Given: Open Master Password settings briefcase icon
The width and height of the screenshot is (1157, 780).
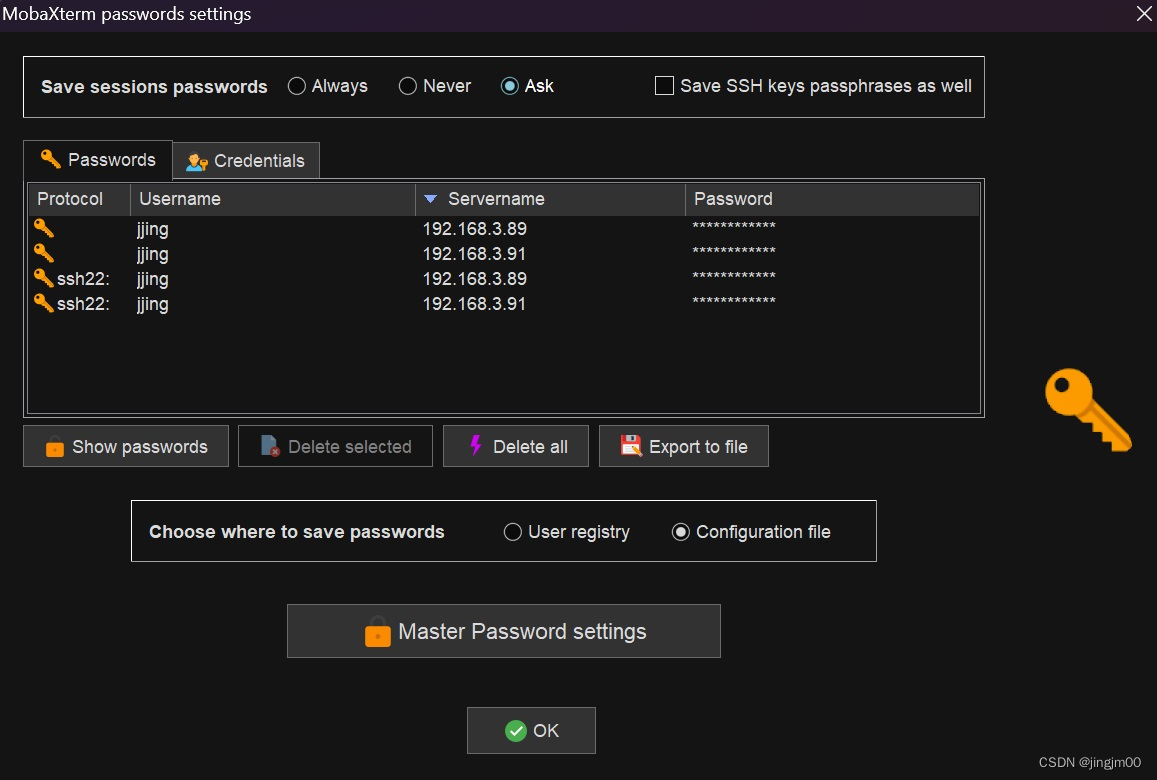Looking at the screenshot, I should point(377,633).
